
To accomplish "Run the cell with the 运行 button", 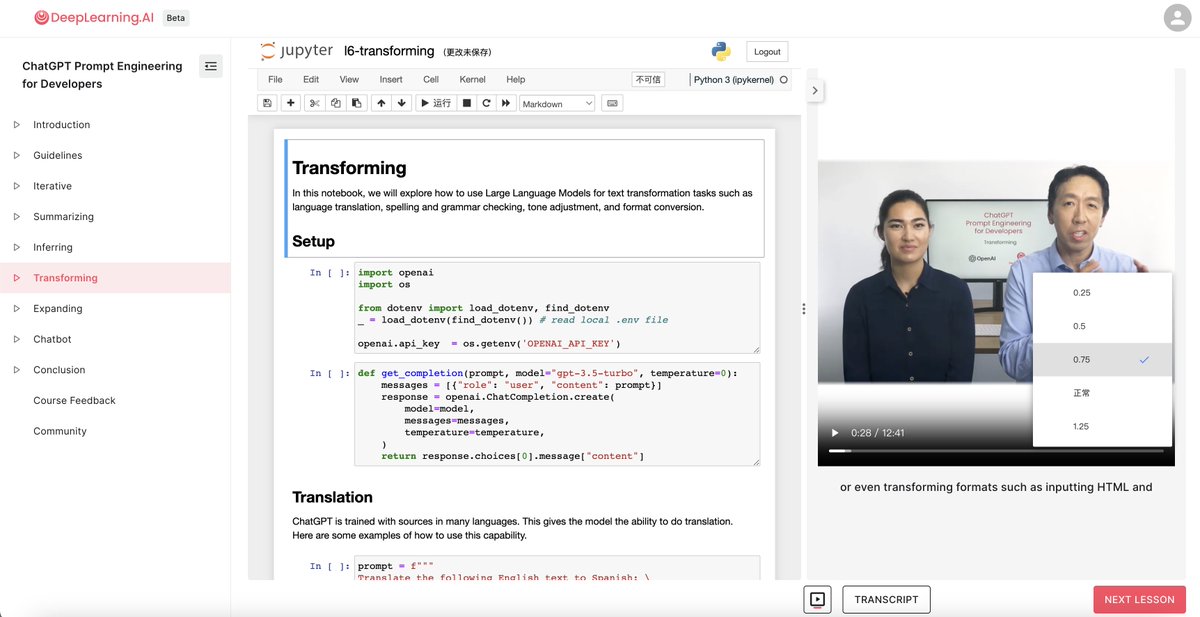I will point(436,103).
